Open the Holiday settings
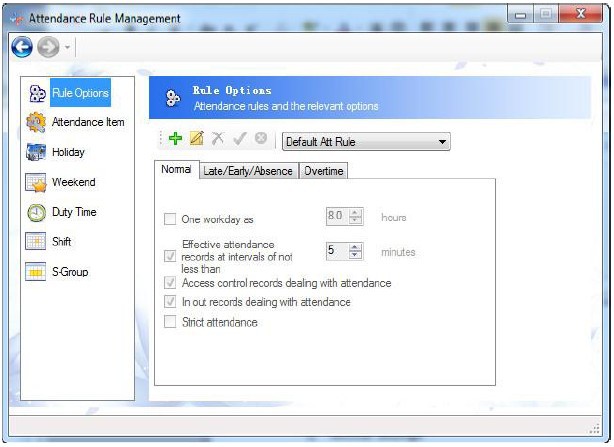Screen dimensions: 614x447 pos(55,152)
